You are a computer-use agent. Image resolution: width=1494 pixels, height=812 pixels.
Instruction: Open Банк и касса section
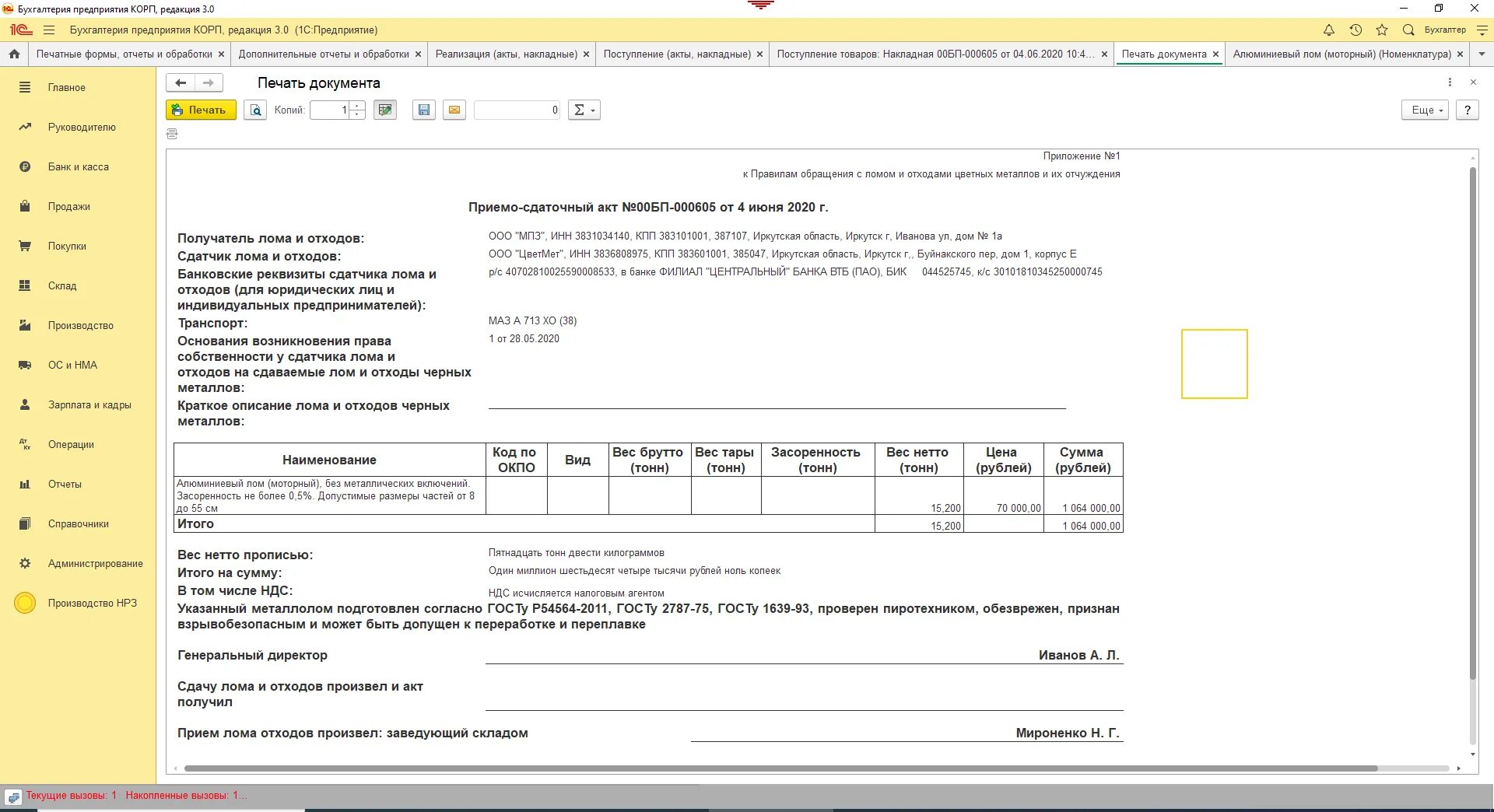point(78,166)
